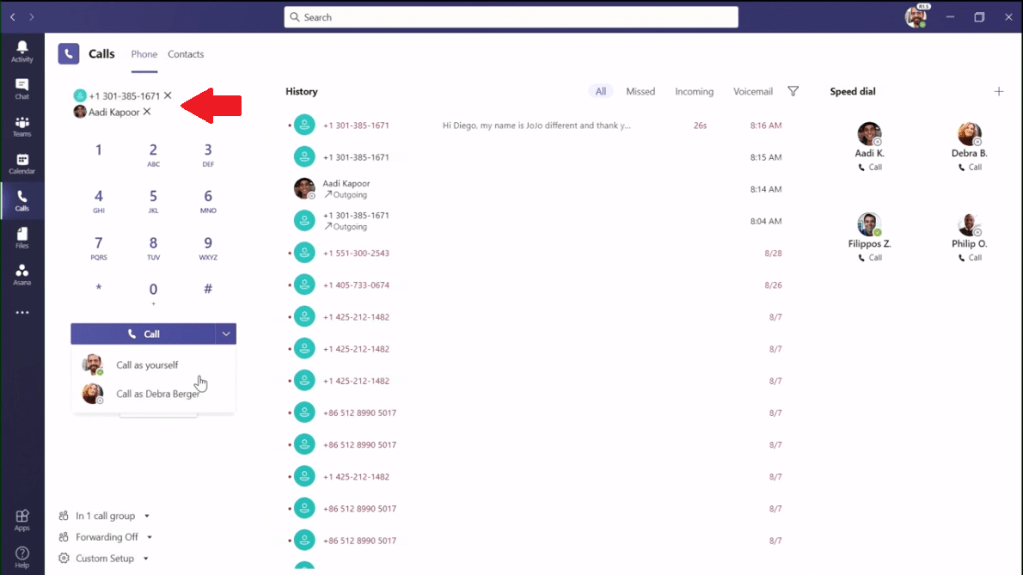Switch to the Contacts tab
This screenshot has height=575, width=1023.
tap(185, 54)
